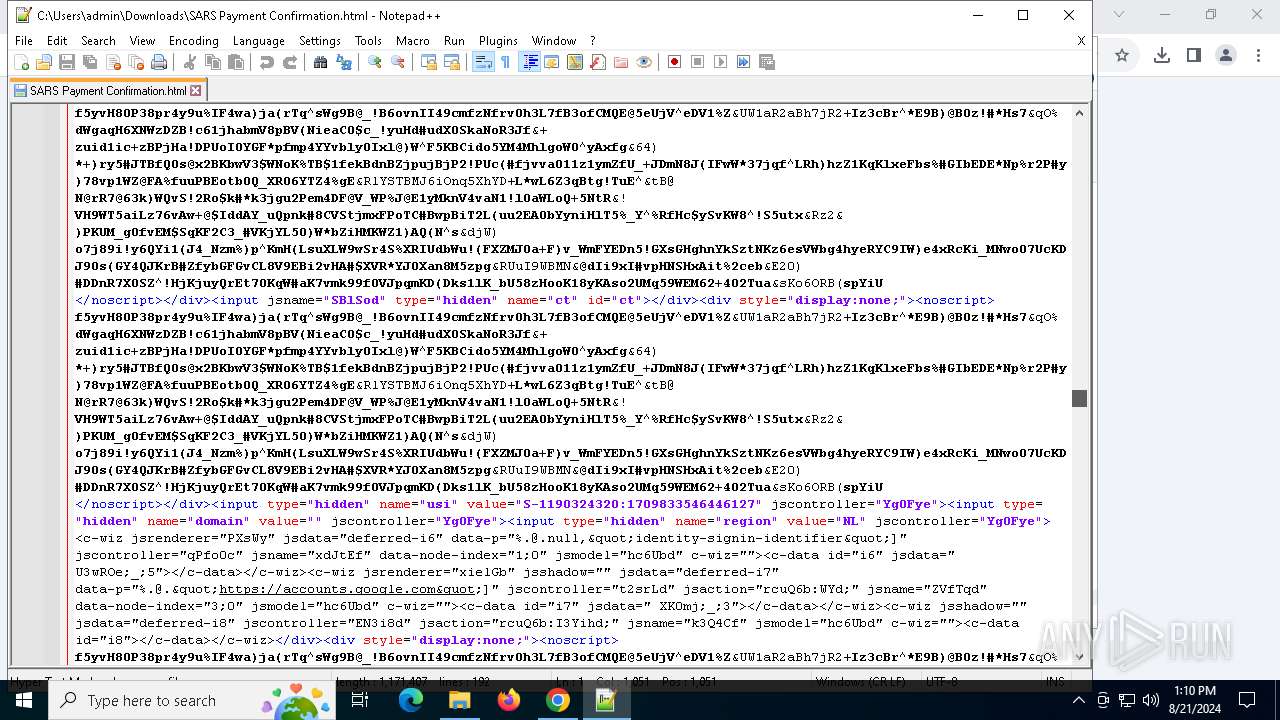Screen dimensions: 1280x720
Task: Click the Close document toolbar icon
Action: click(113, 62)
